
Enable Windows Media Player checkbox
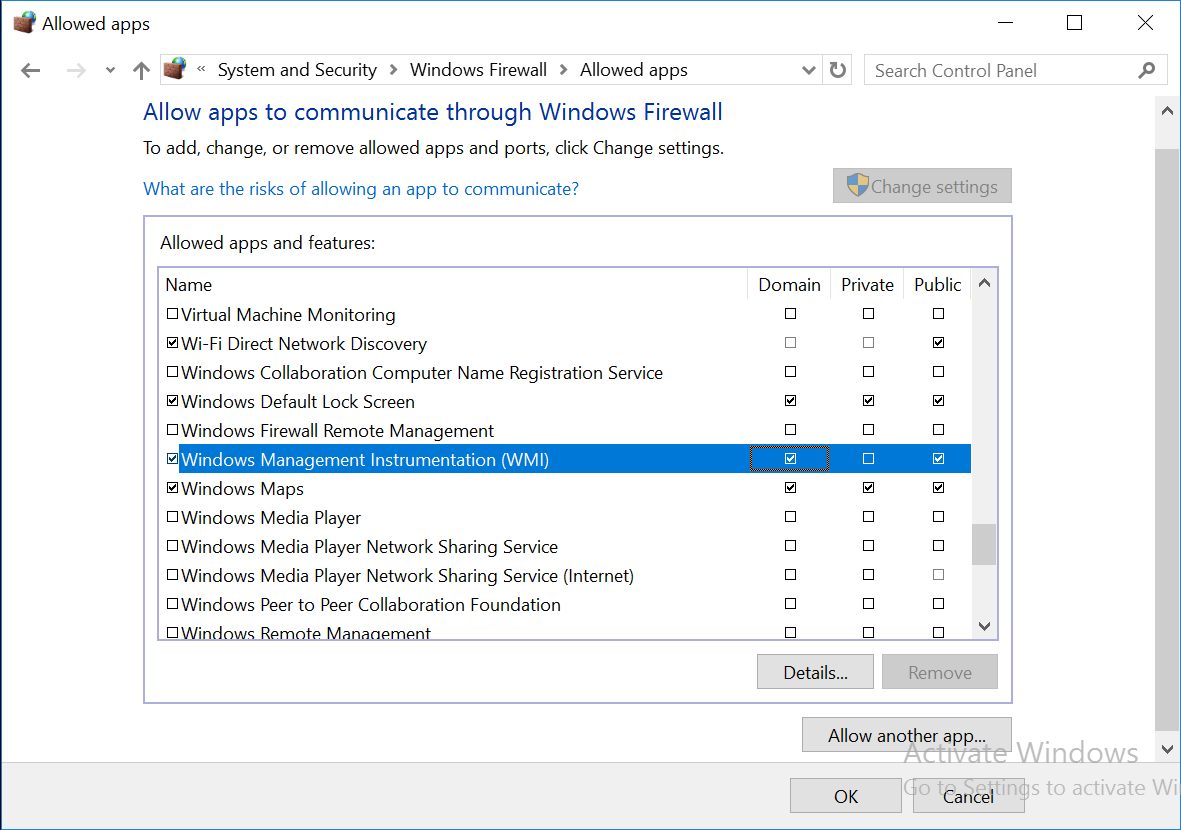tap(172, 517)
